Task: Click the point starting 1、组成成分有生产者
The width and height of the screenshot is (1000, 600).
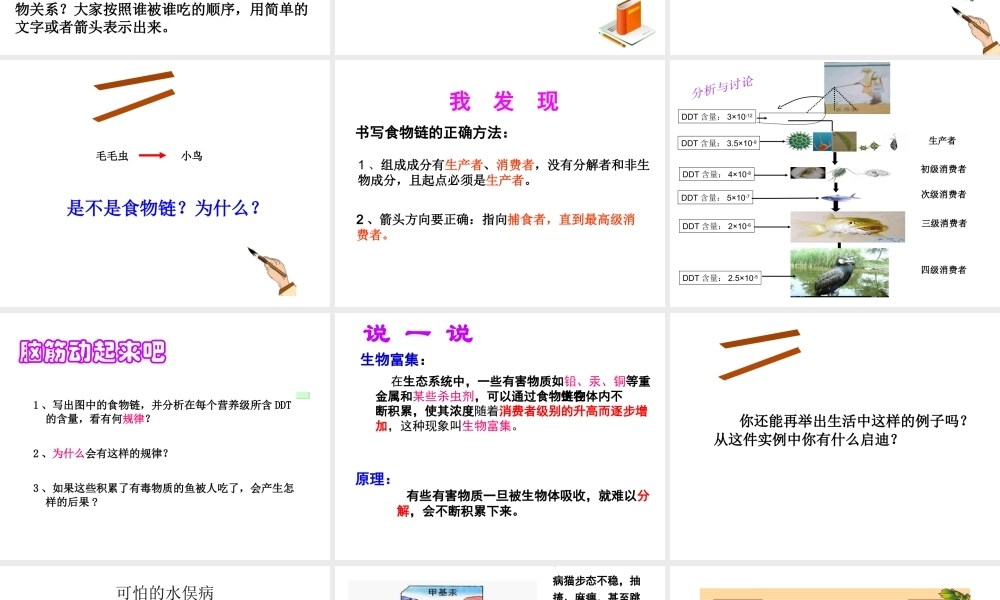Action: 503,173
